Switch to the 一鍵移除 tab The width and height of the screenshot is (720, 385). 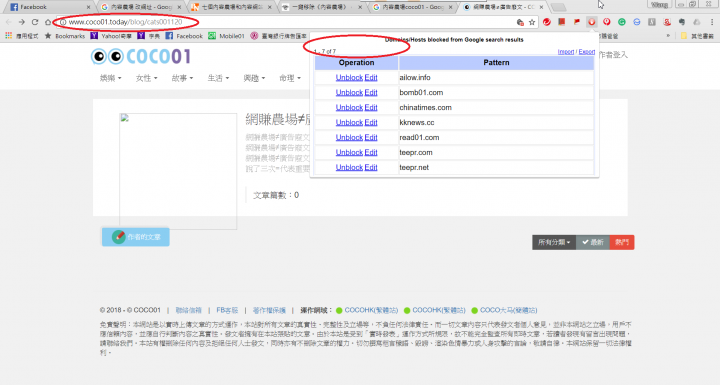click(321, 7)
